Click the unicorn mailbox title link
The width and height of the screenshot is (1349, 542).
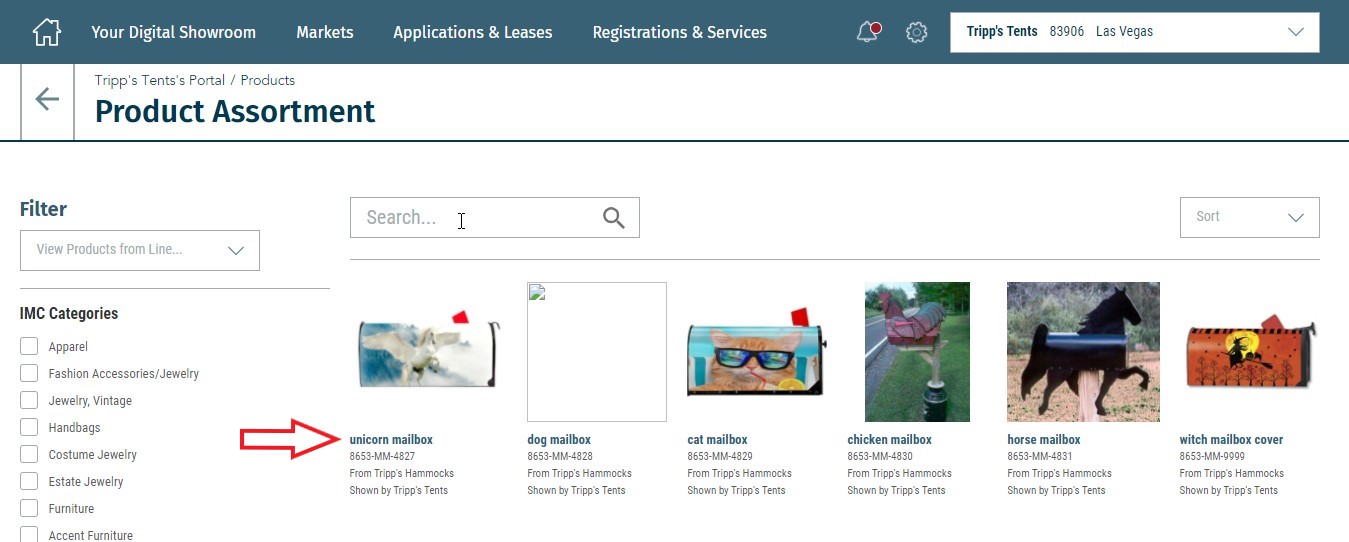tap(391, 440)
